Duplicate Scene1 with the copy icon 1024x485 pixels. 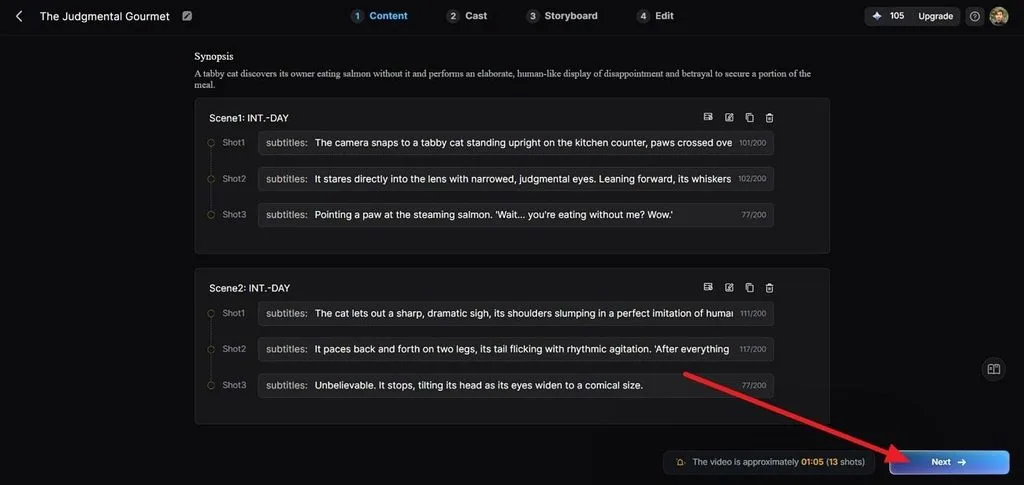[x=750, y=117]
